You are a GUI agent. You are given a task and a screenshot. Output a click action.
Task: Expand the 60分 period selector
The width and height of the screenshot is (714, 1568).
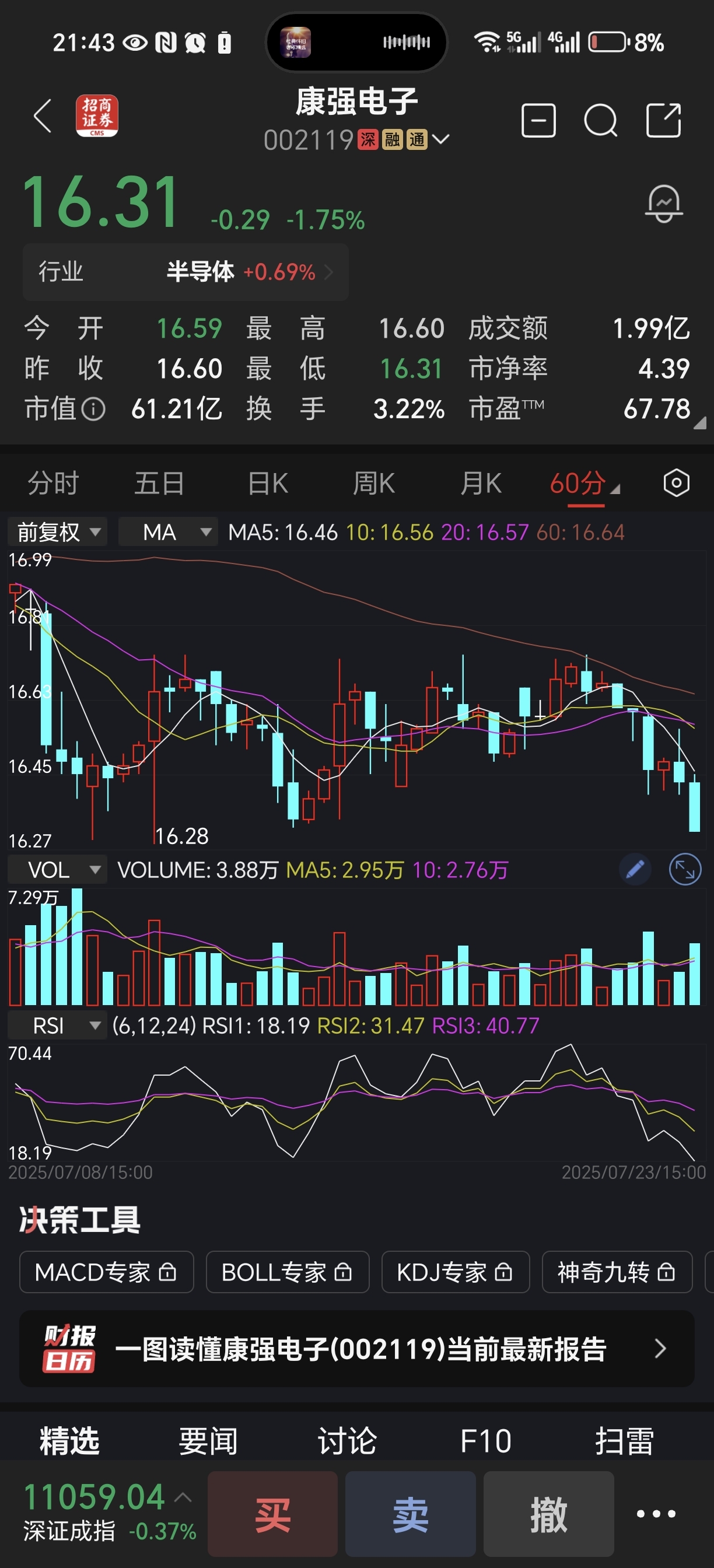coord(584,484)
